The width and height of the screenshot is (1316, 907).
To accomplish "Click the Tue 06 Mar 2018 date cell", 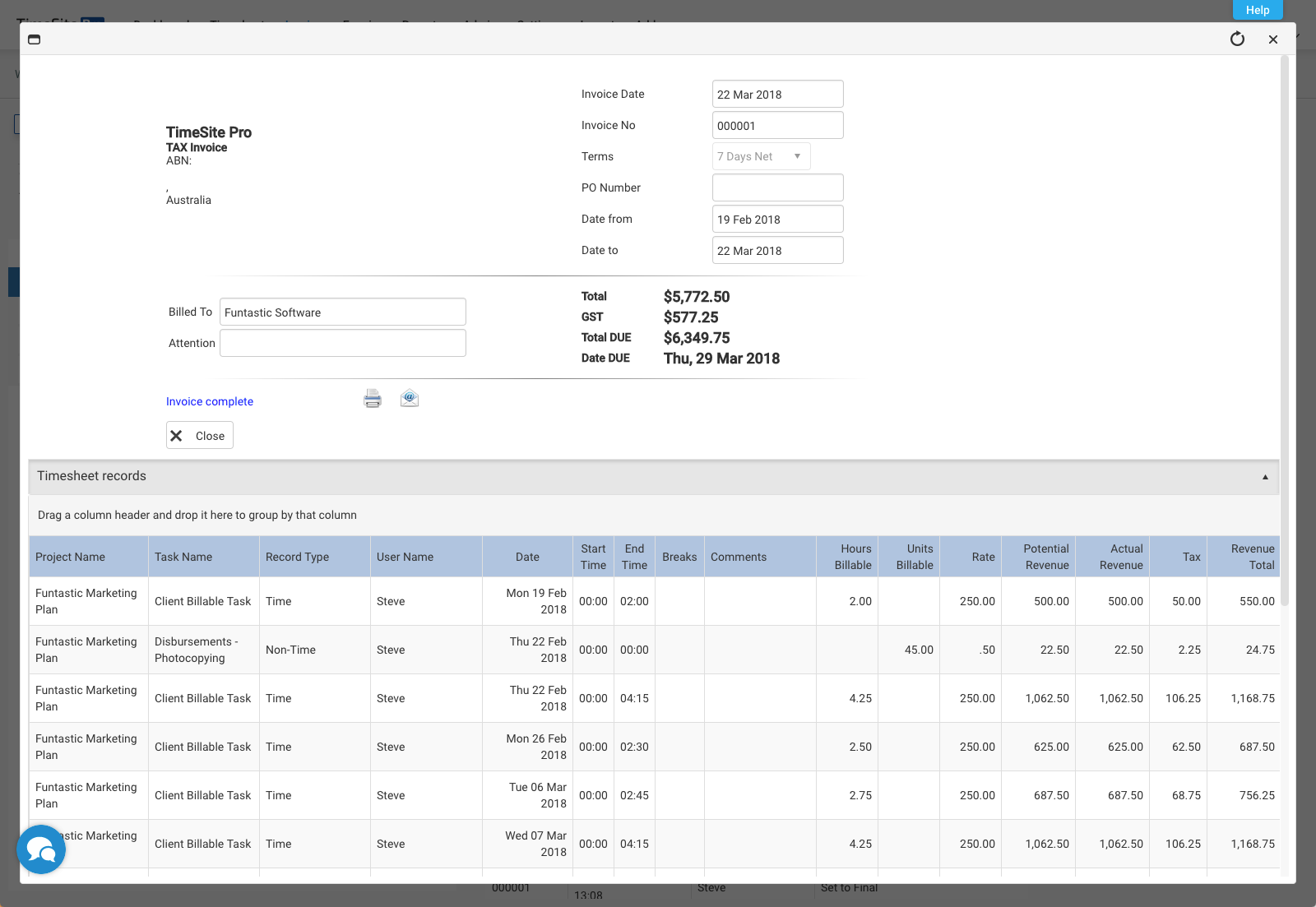I will coord(527,795).
